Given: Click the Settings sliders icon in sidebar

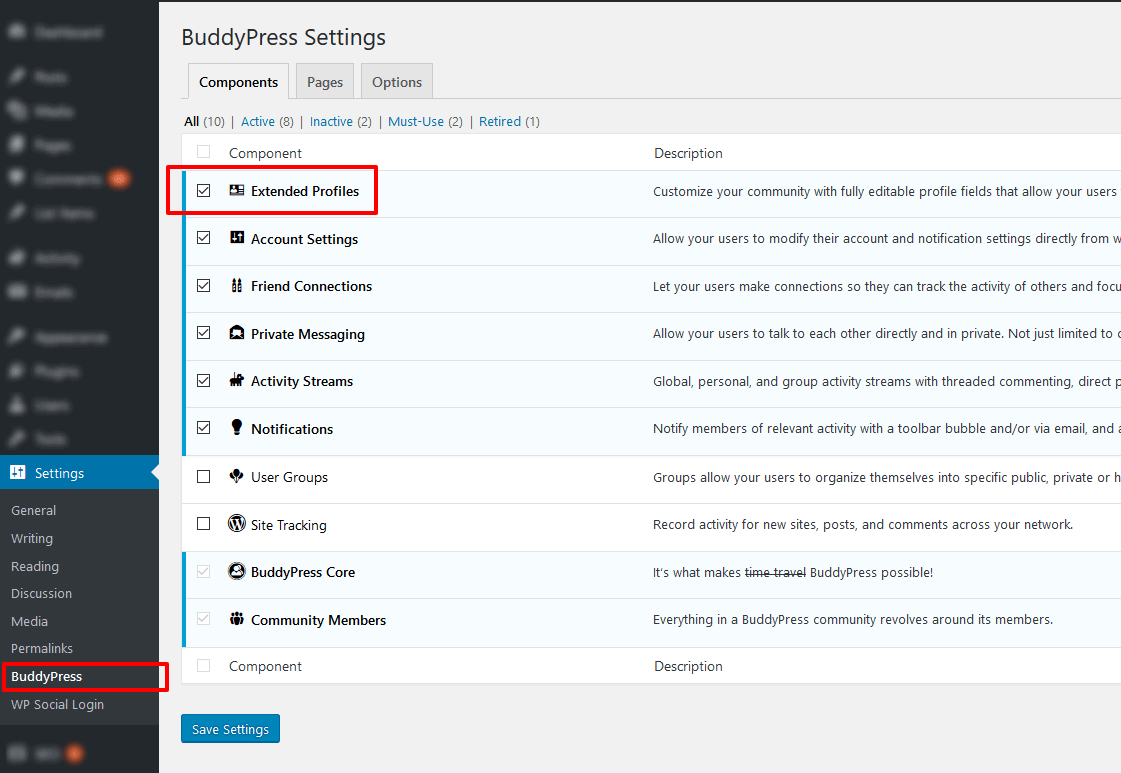Looking at the screenshot, I should pyautogui.click(x=18, y=472).
